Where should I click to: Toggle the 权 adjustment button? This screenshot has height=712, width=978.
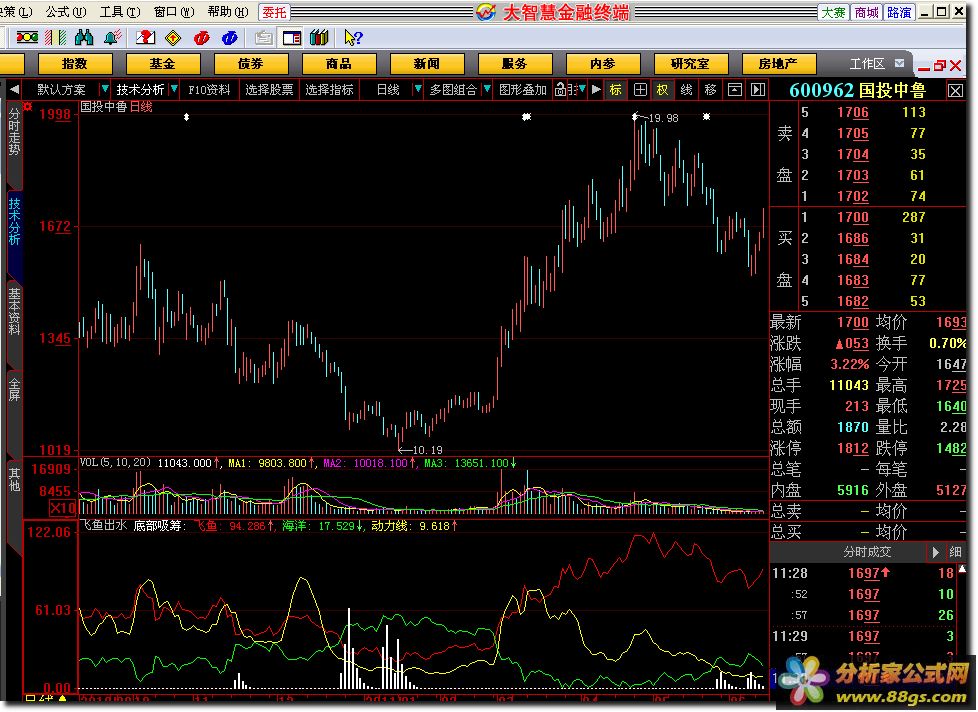coord(662,90)
